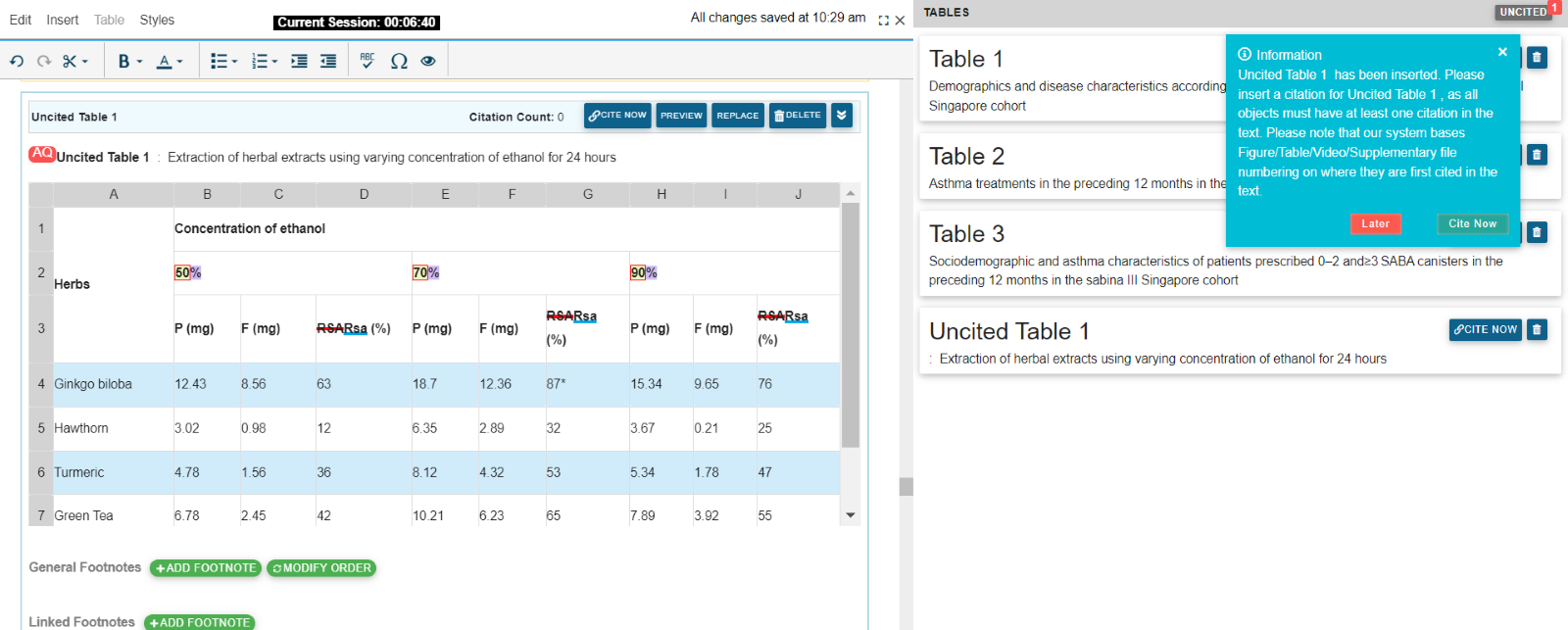Image resolution: width=1568 pixels, height=630 pixels.
Task: Increase paragraph indent
Action: (x=299, y=61)
